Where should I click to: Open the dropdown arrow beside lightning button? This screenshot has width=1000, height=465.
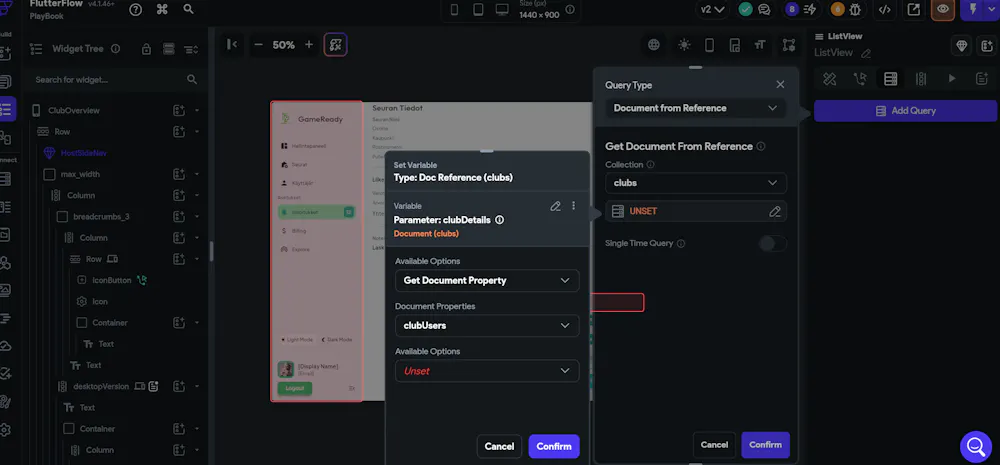click(992, 10)
